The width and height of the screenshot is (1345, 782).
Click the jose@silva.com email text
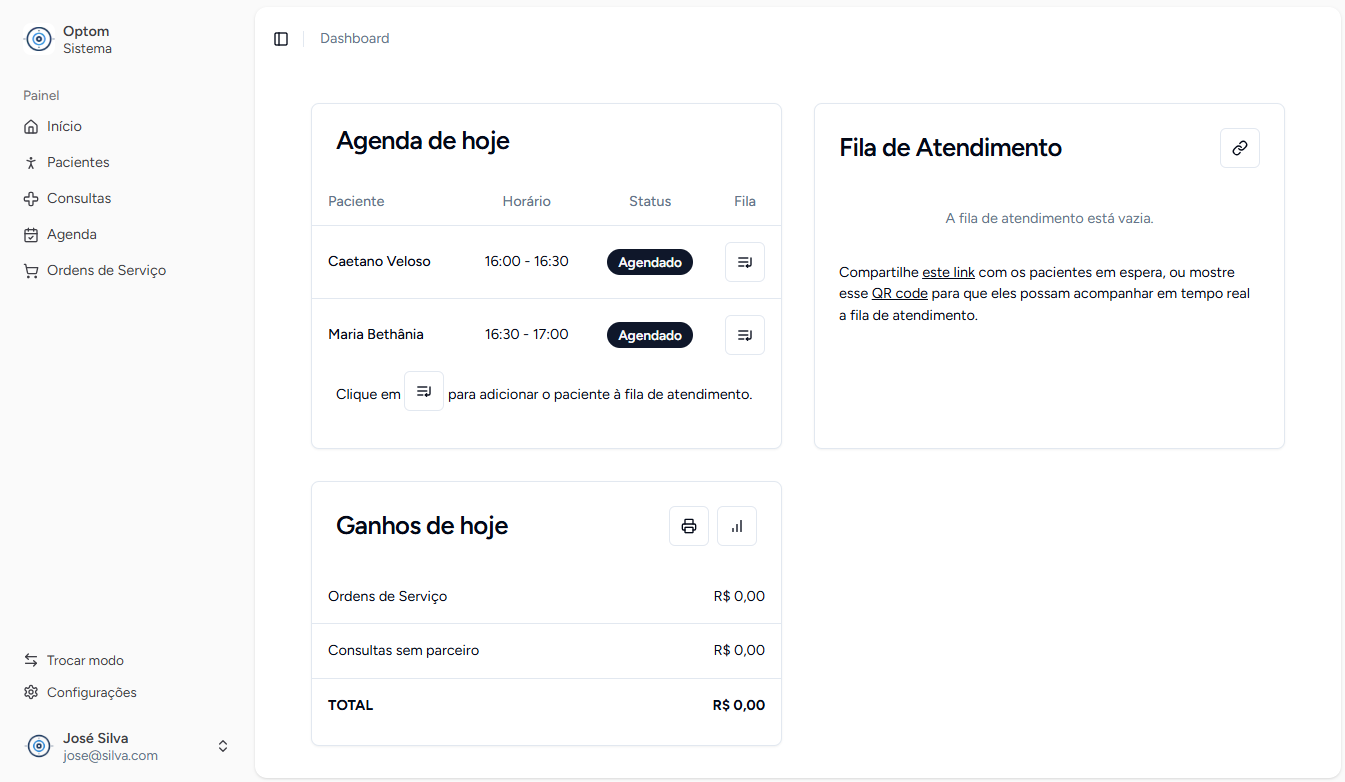tap(111, 756)
